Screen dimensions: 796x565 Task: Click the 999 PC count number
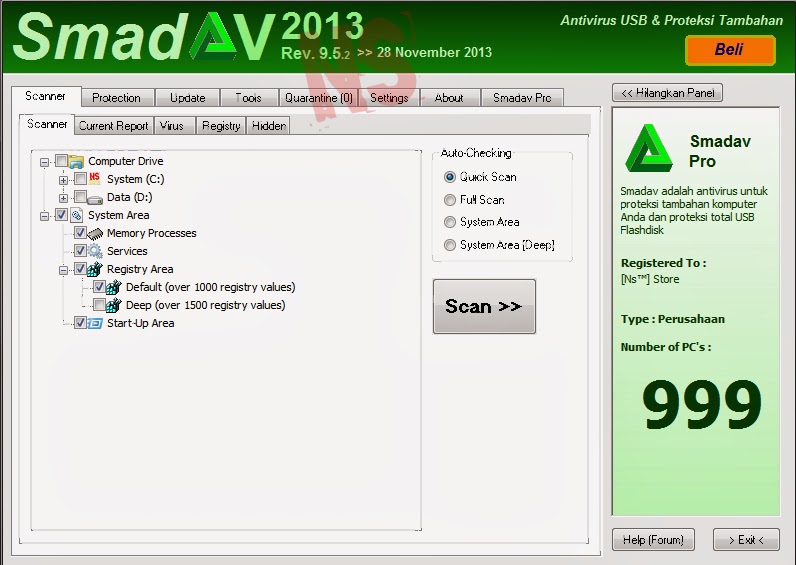[x=702, y=405]
